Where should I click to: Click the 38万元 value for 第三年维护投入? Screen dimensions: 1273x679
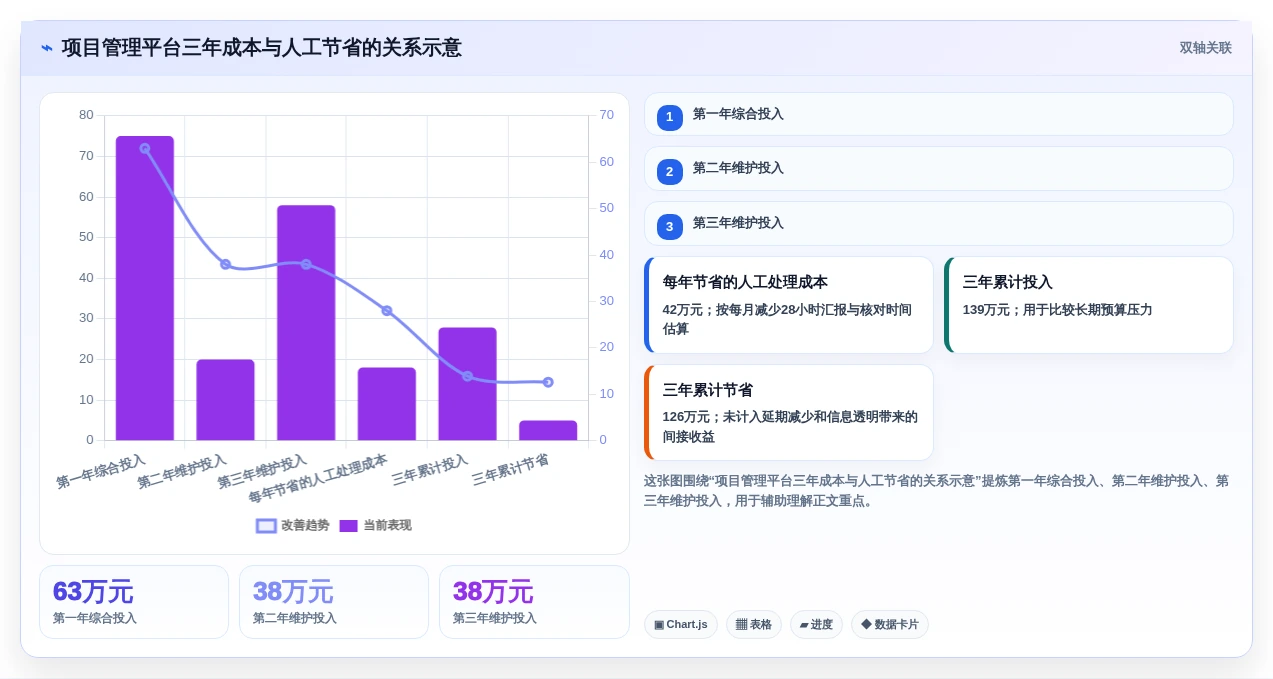point(493,592)
